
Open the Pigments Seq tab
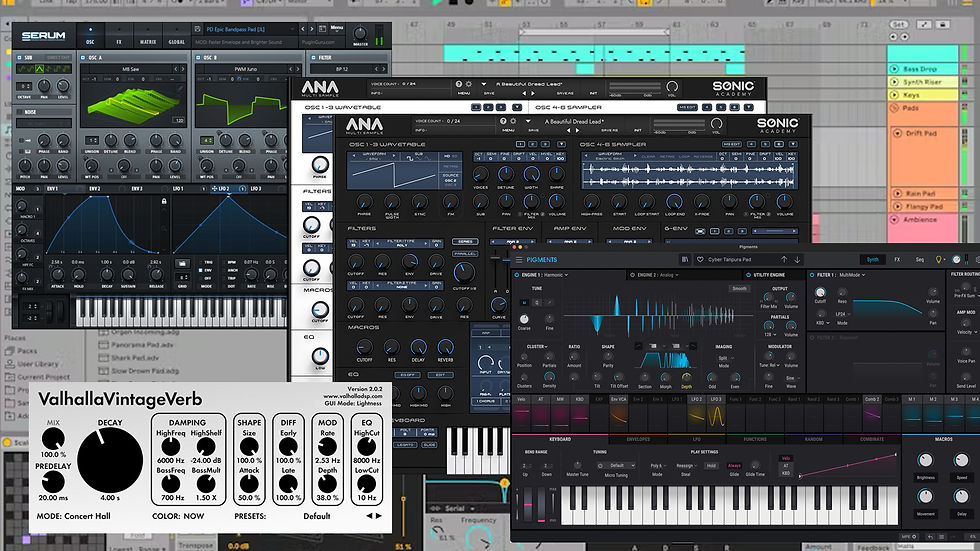point(919,259)
